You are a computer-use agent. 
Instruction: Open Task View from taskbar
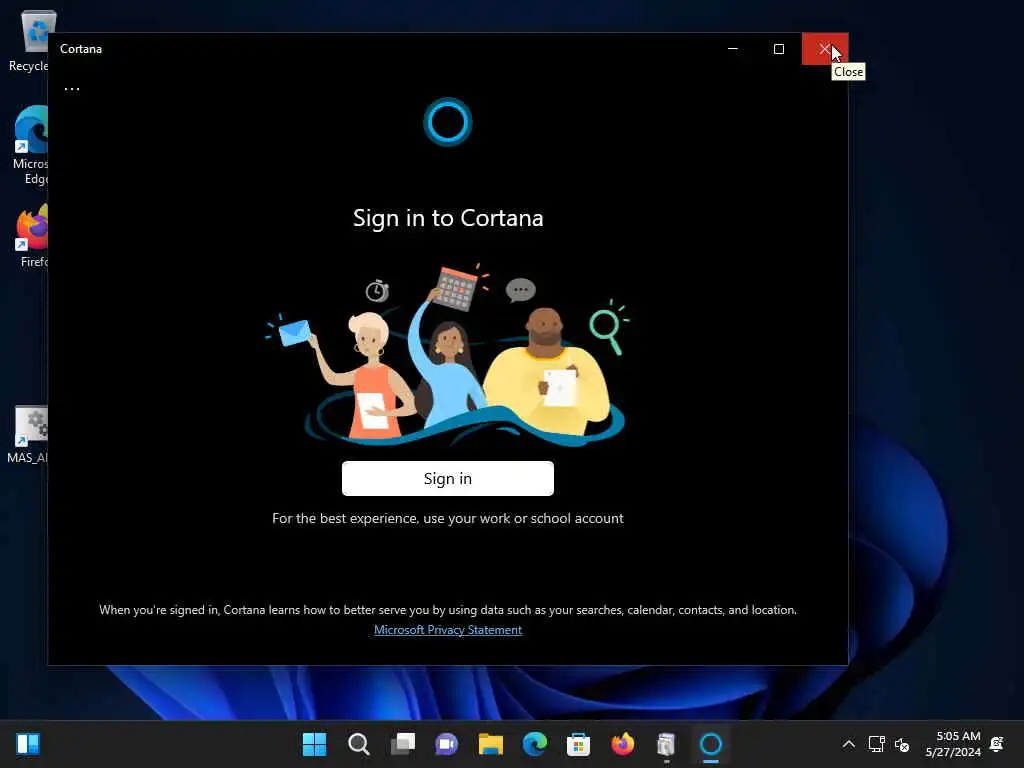coord(403,744)
